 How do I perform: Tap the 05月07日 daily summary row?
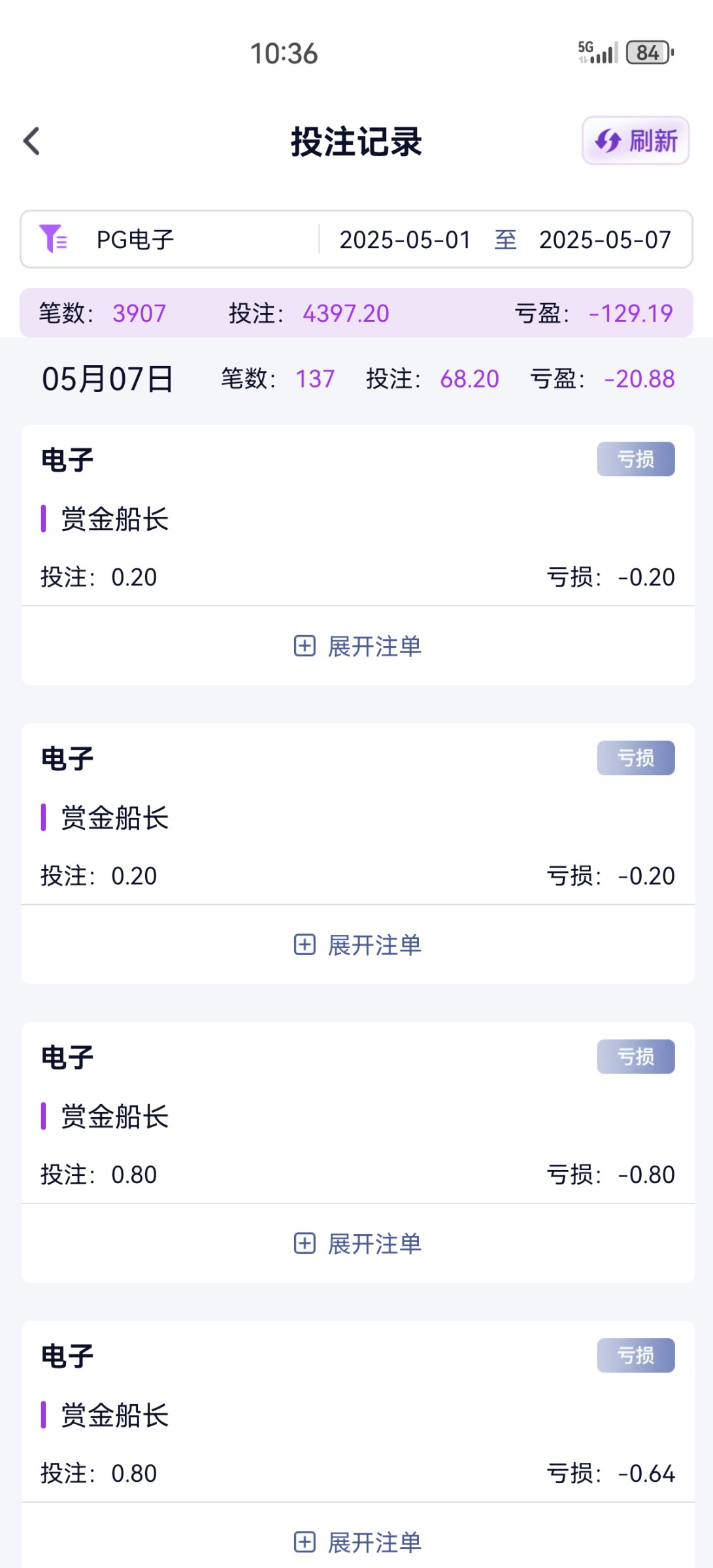[x=357, y=379]
